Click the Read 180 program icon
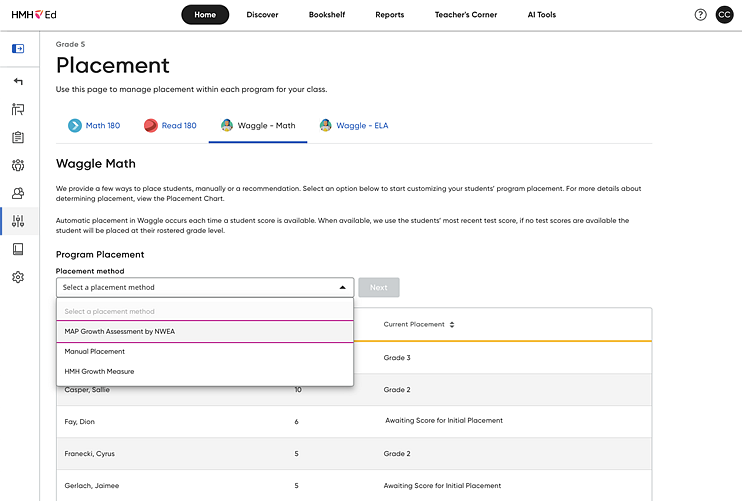 click(x=150, y=125)
